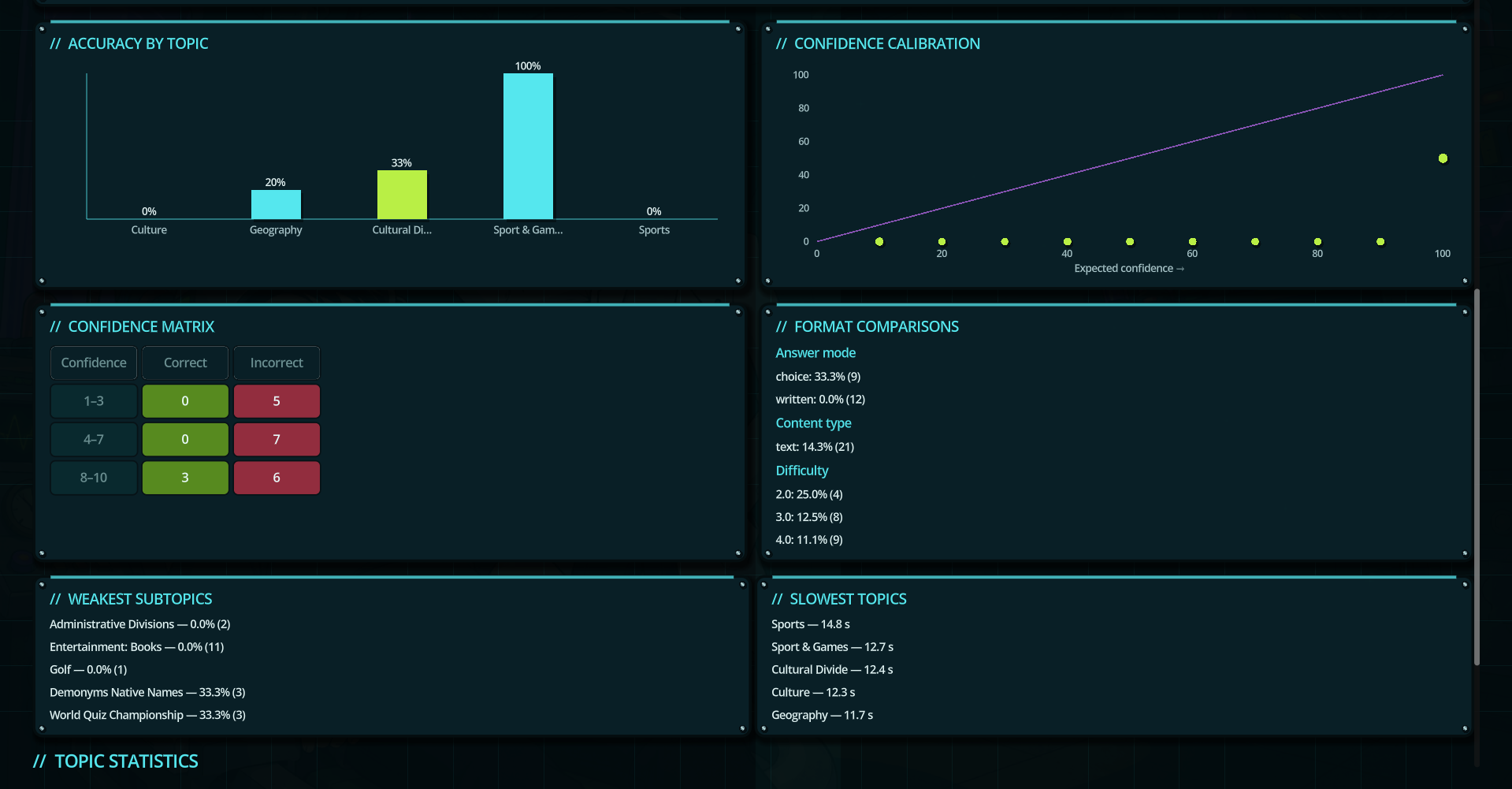Click correct cell for confidence 1–3

(185, 401)
